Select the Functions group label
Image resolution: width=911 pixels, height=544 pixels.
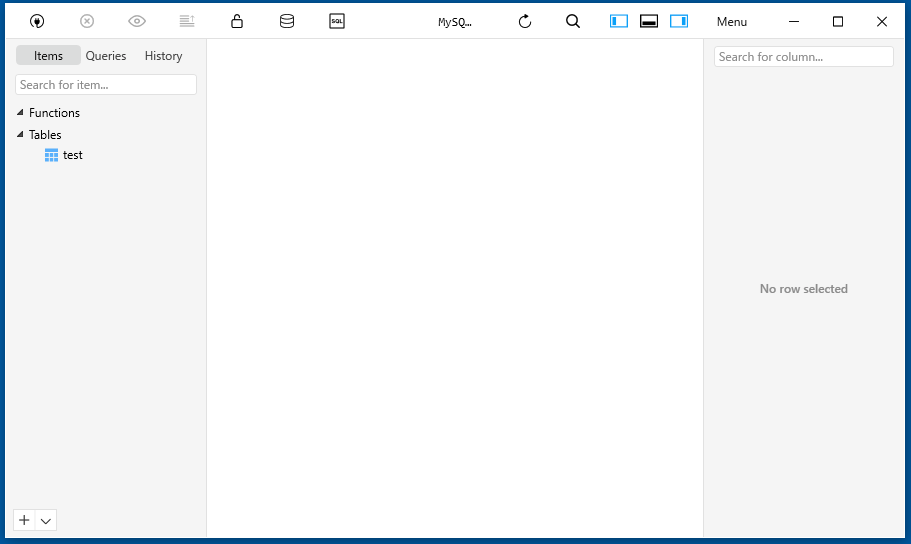click(55, 113)
